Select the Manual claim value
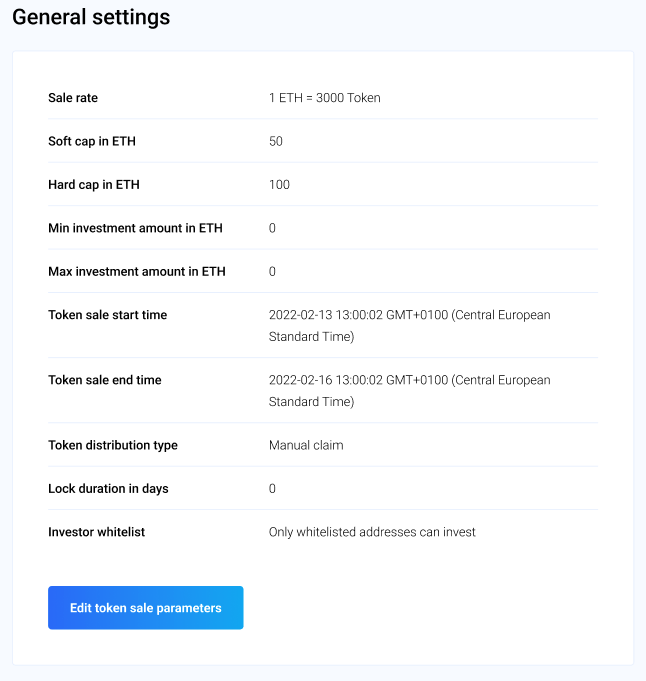The width and height of the screenshot is (646, 681). tap(306, 445)
